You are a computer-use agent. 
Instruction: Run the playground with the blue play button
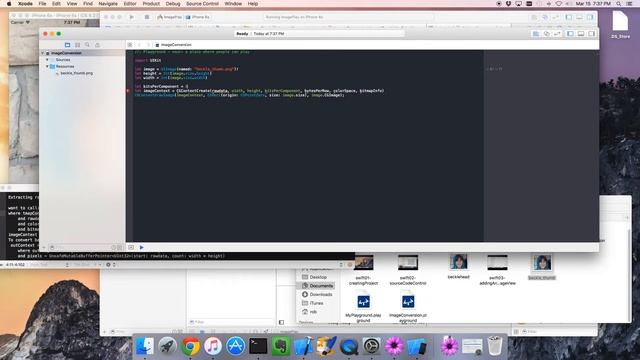pyautogui.click(x=142, y=247)
